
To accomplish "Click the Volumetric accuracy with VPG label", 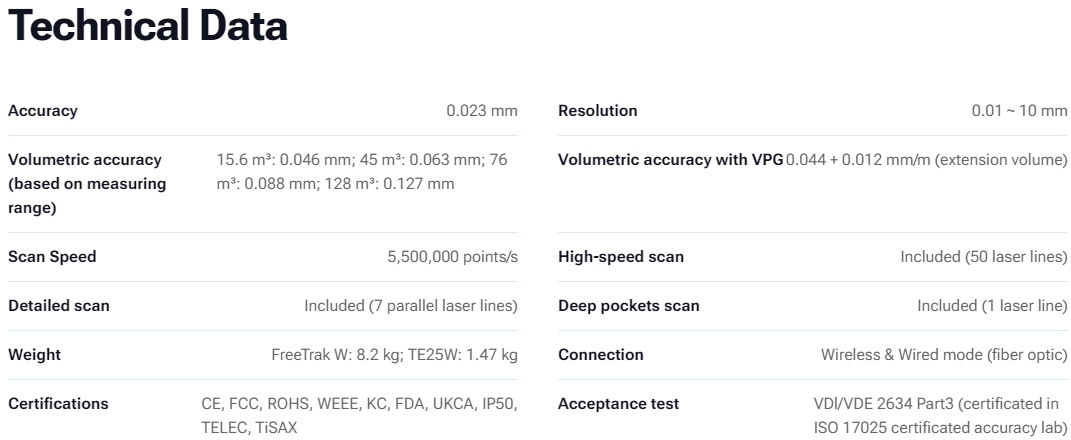I will click(670, 160).
